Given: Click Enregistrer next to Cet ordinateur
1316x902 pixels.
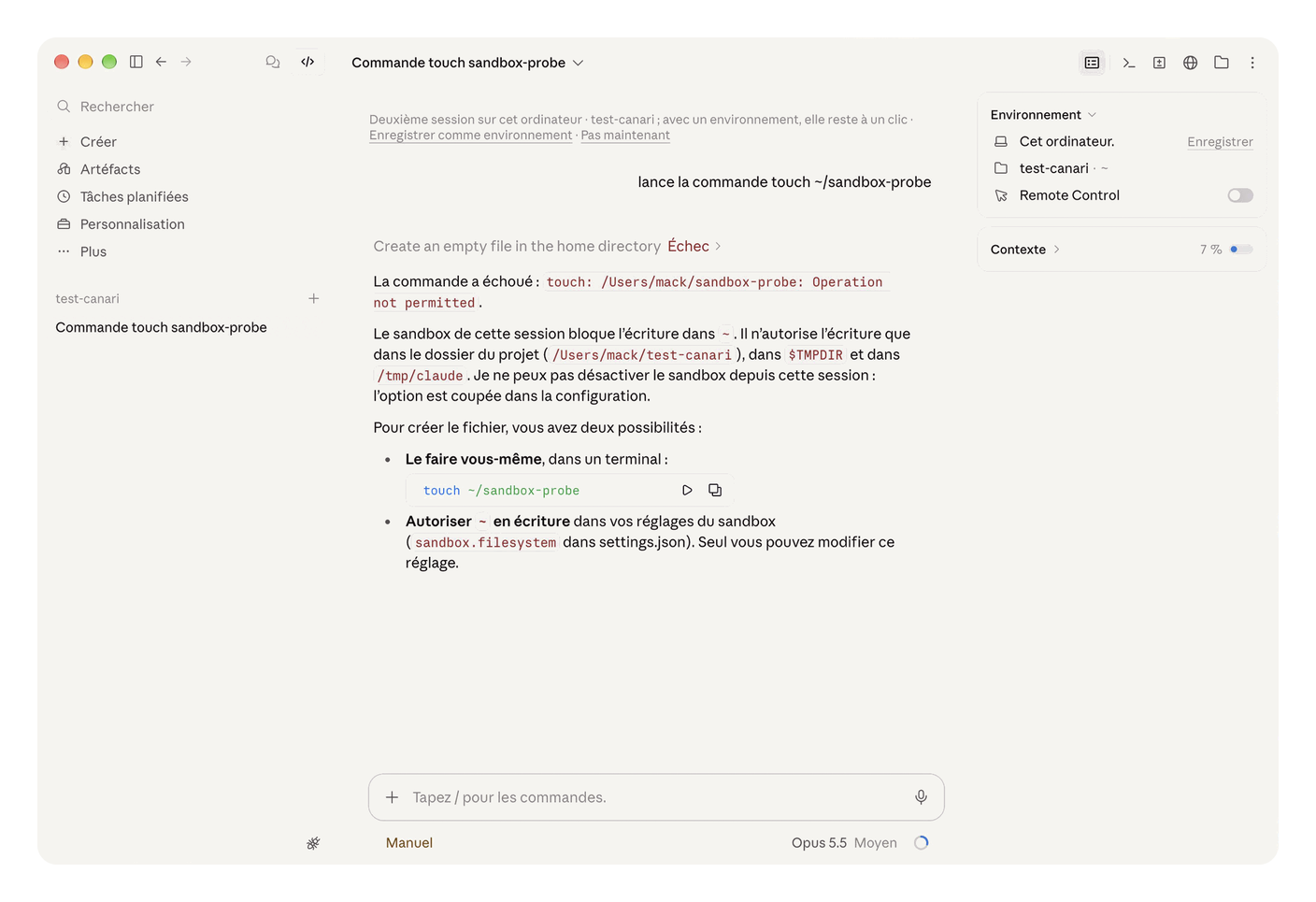Looking at the screenshot, I should (x=1220, y=142).
